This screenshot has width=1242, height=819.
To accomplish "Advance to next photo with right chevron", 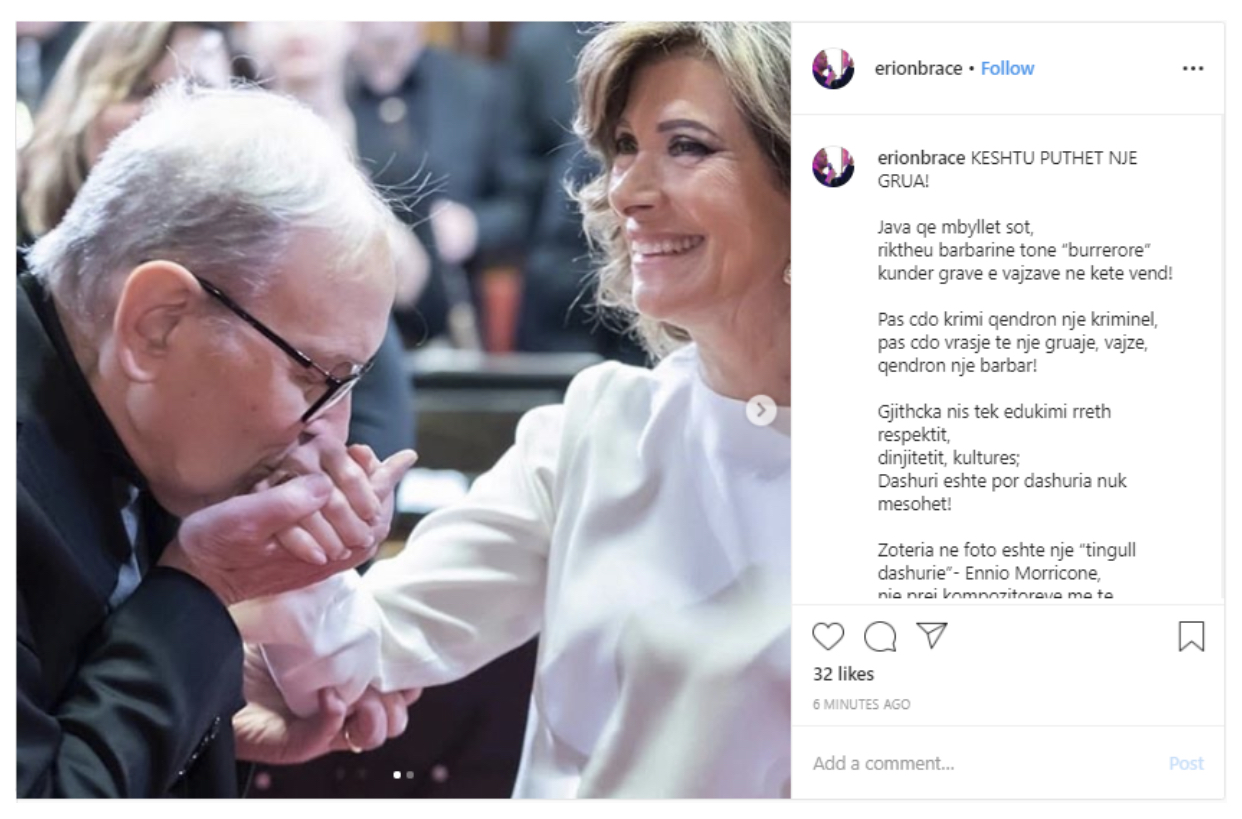I will pos(761,410).
